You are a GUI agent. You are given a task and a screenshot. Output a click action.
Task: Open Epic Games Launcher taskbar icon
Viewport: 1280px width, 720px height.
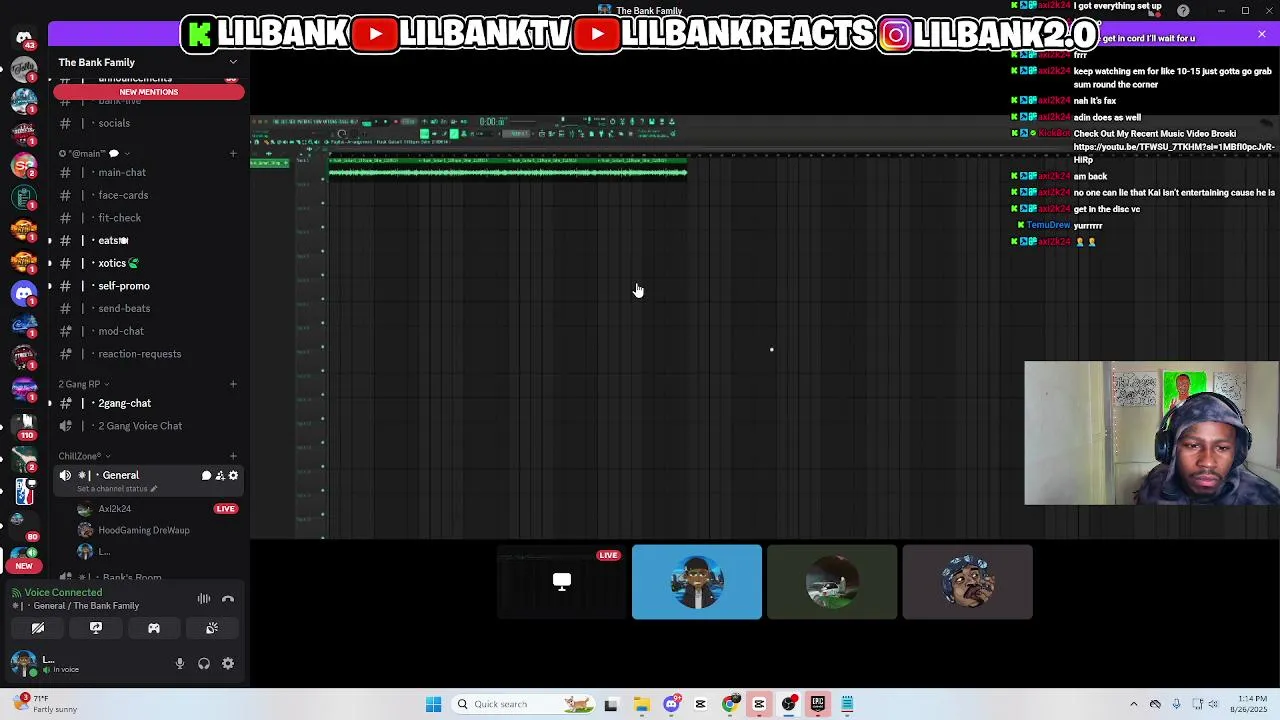tap(818, 704)
